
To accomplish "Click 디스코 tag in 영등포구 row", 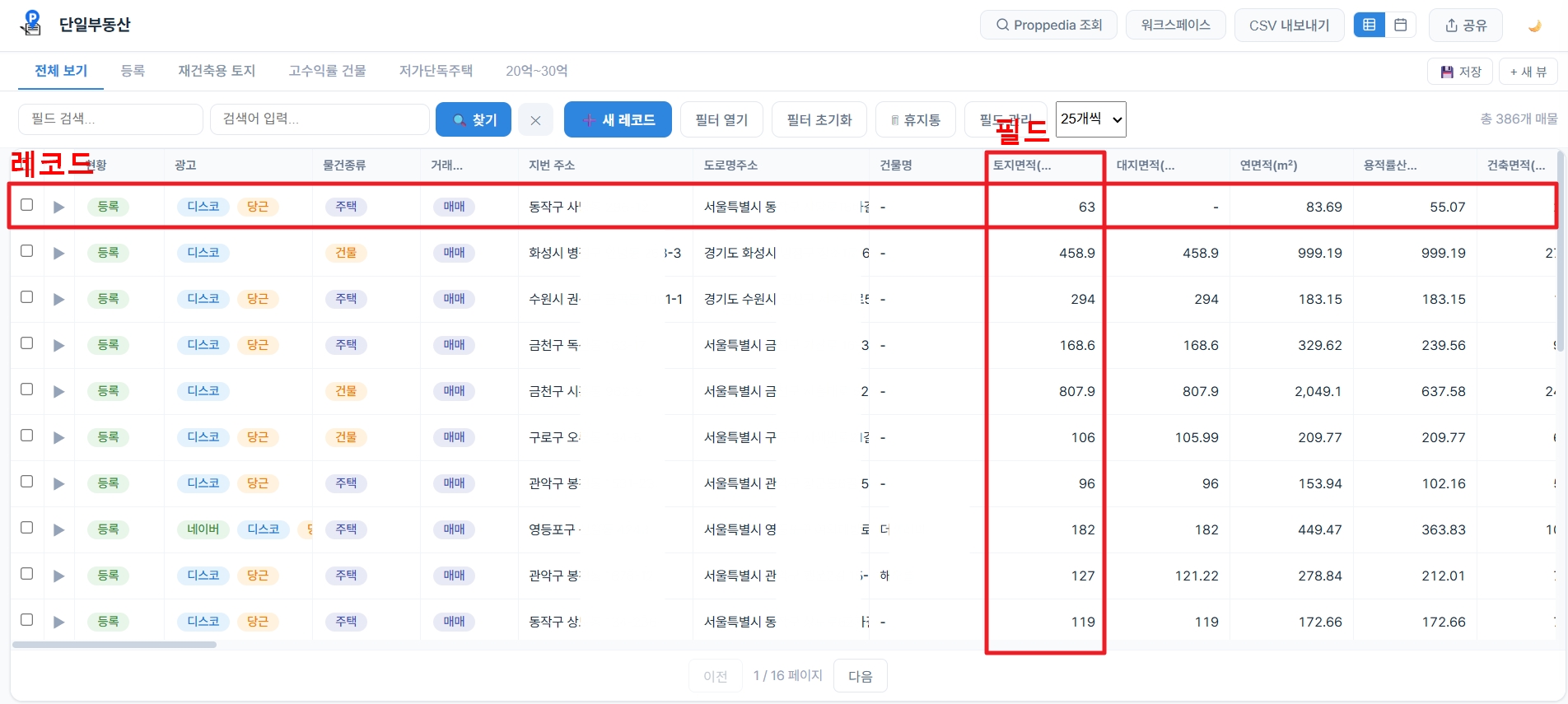I will coord(264,529).
